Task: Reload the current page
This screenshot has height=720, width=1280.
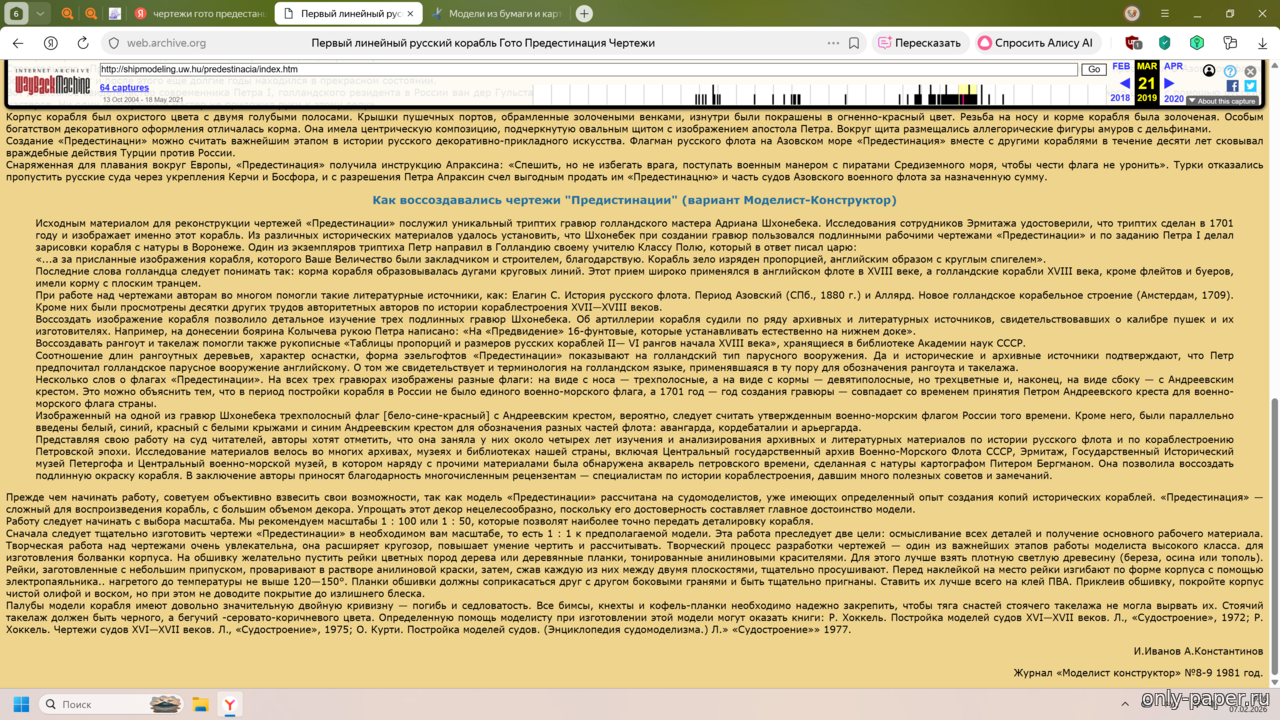Action: [83, 43]
